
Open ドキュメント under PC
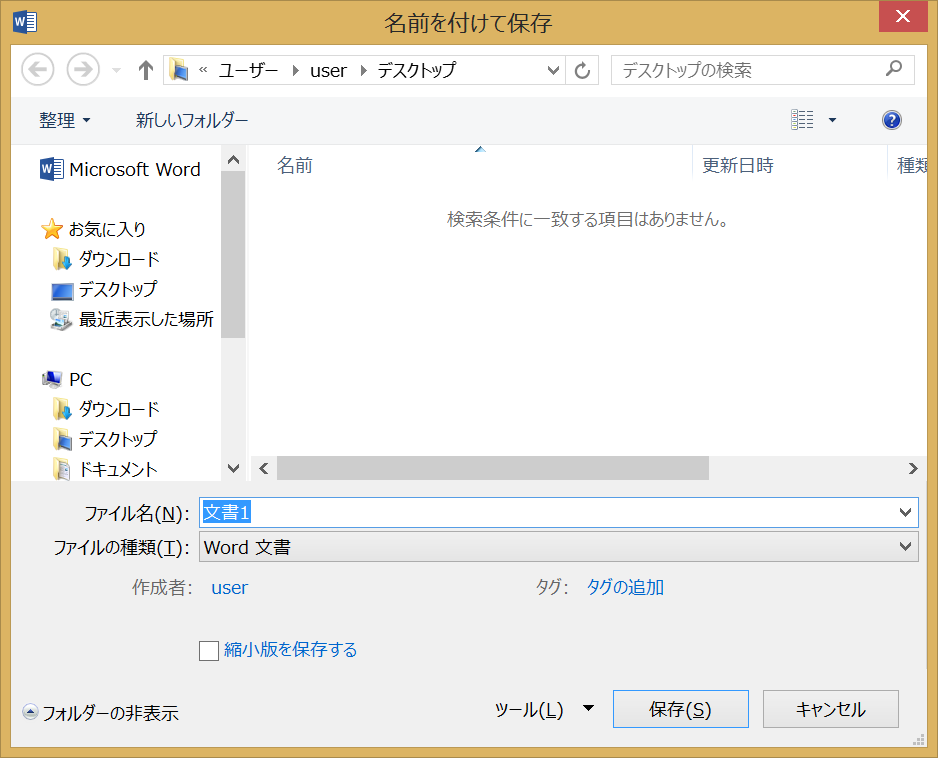(105, 469)
